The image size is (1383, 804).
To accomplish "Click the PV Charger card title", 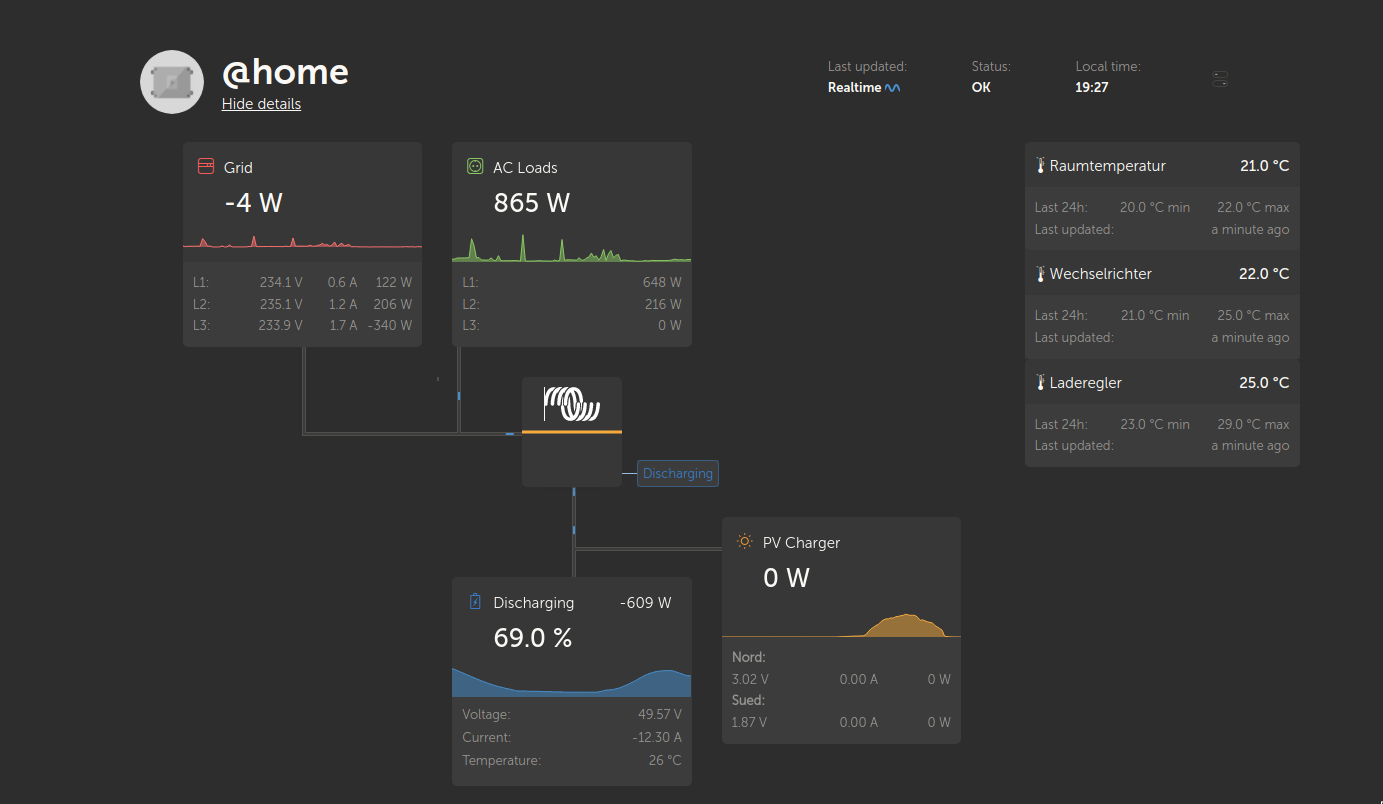I will pyautogui.click(x=801, y=543).
